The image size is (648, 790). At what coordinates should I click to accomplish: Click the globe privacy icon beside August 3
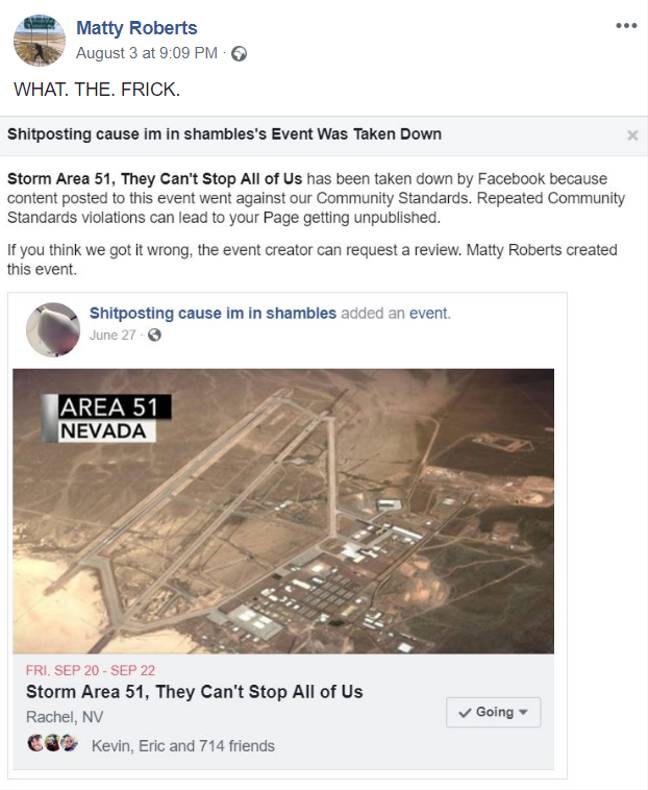point(239,53)
